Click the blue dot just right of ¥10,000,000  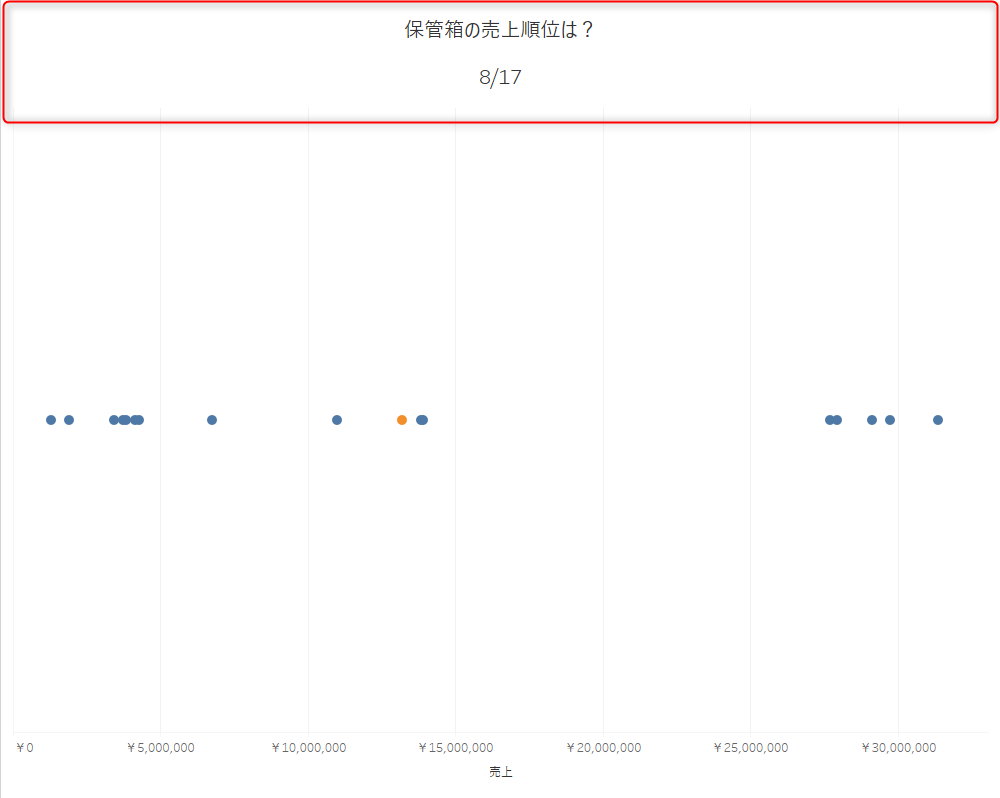tap(337, 420)
